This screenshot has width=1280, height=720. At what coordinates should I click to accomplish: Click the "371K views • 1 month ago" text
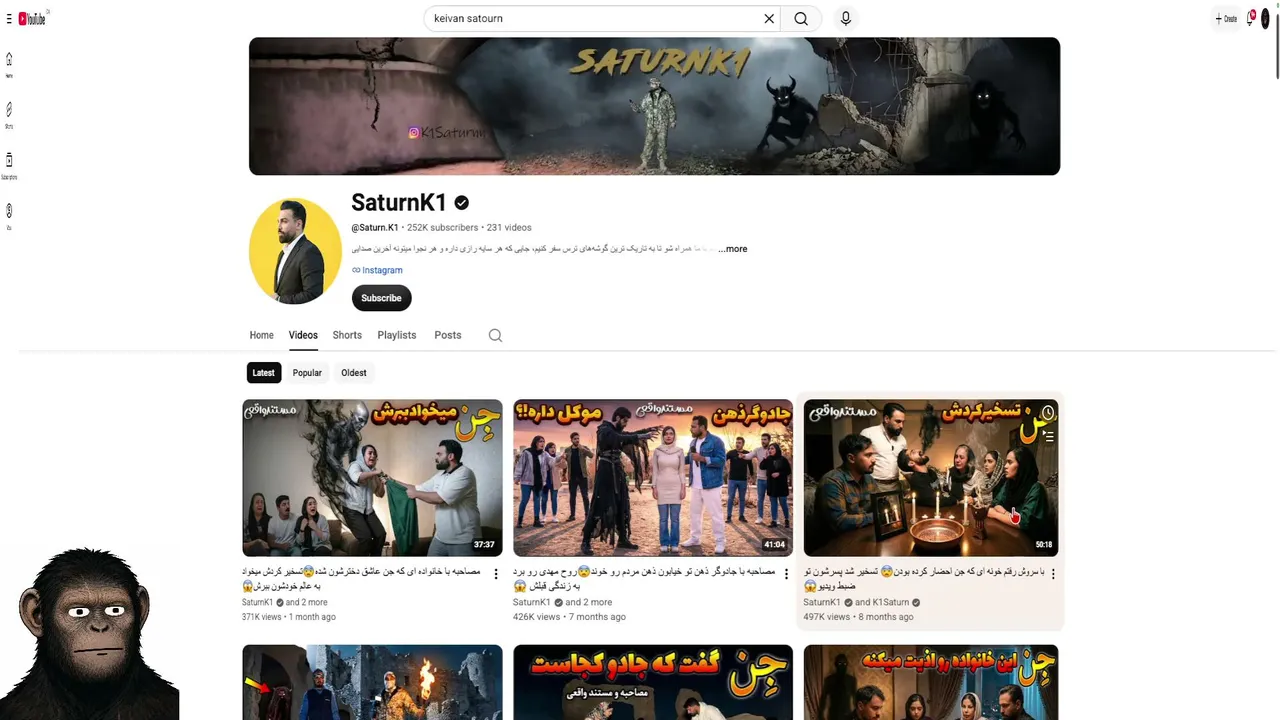tap(289, 617)
